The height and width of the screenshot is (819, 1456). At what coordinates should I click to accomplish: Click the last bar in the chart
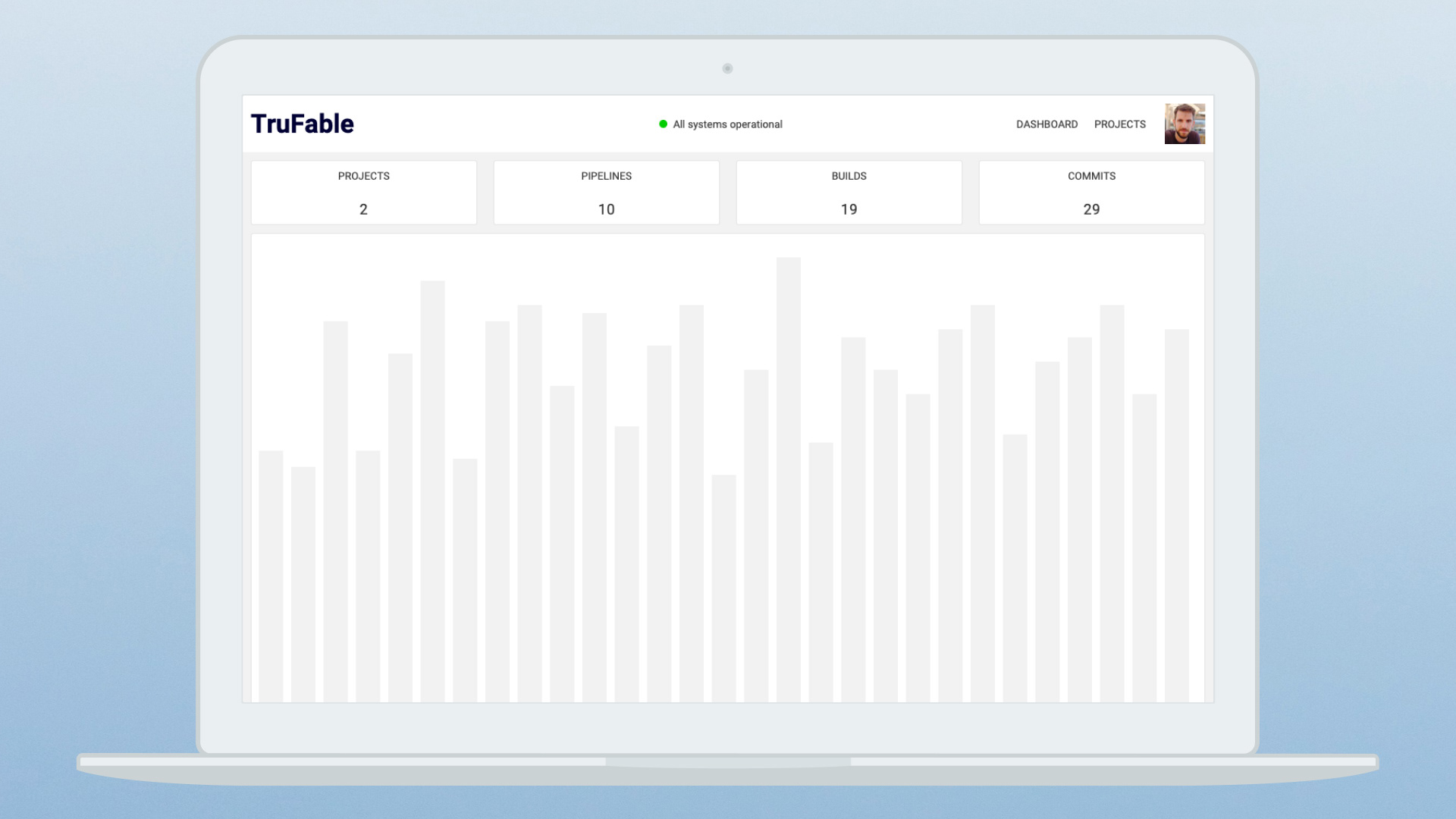point(1176,516)
